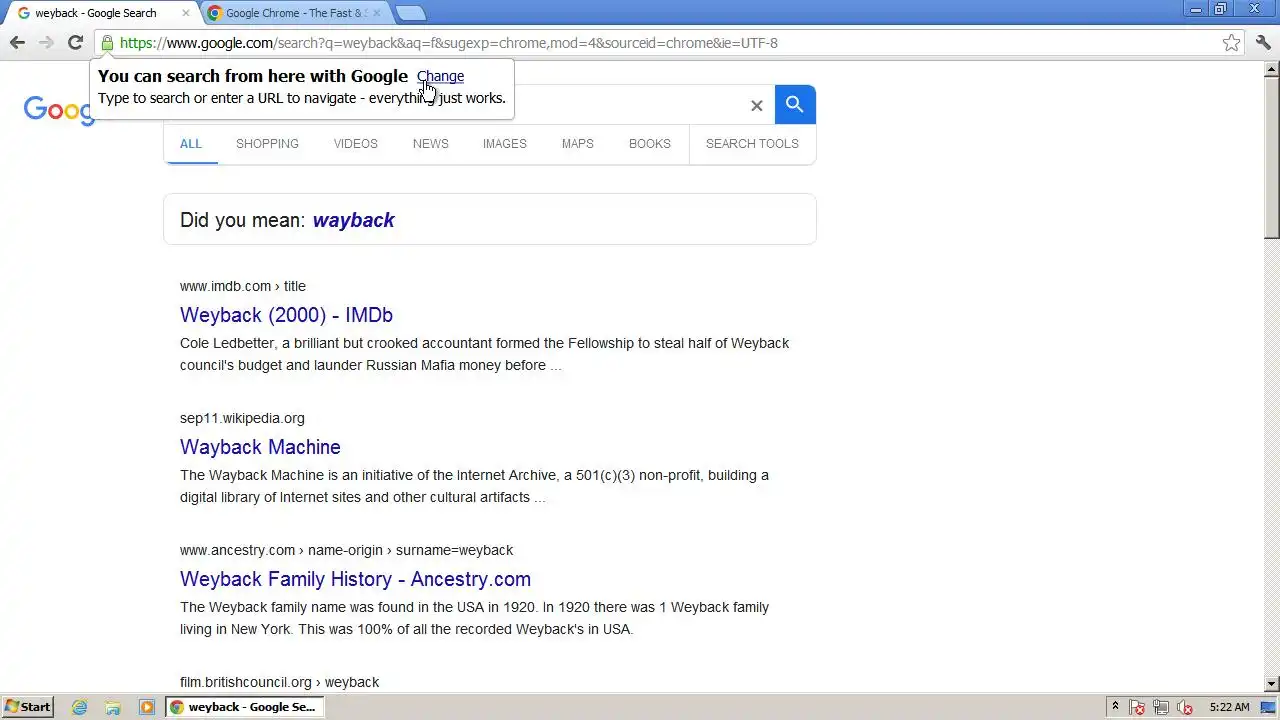Open SEARCH TOOLS options
The height and width of the screenshot is (720, 1280).
[752, 143]
